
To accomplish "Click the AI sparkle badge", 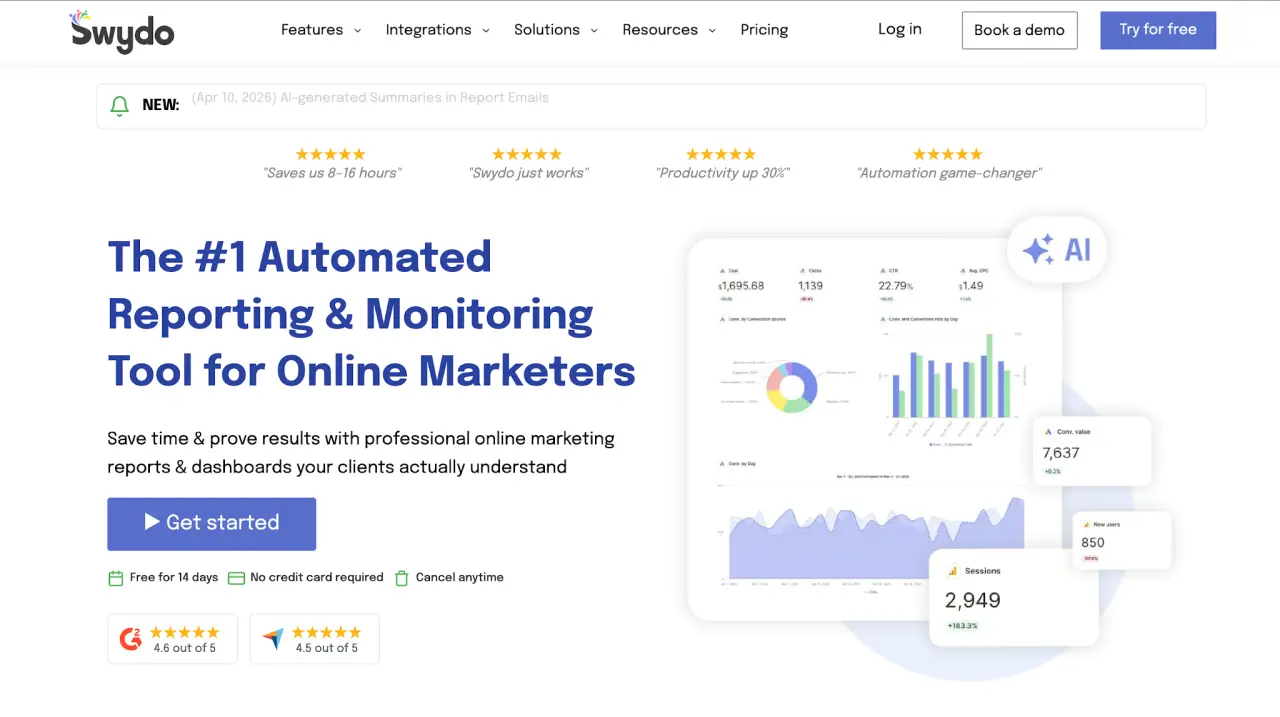I will click(x=1057, y=249).
